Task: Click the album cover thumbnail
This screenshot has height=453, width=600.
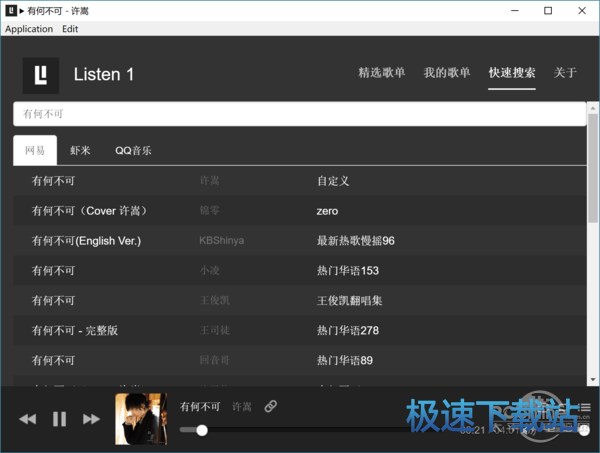Action: click(141, 419)
